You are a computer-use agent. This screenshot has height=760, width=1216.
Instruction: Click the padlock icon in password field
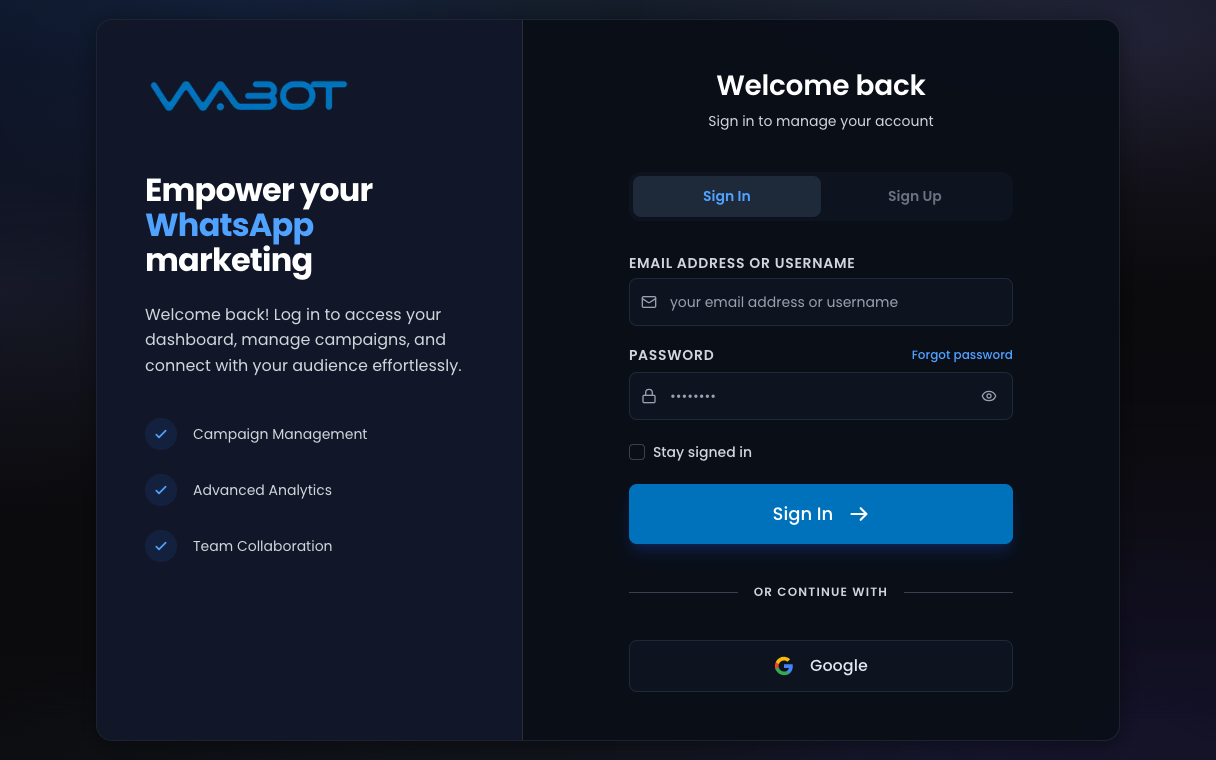[x=649, y=396]
